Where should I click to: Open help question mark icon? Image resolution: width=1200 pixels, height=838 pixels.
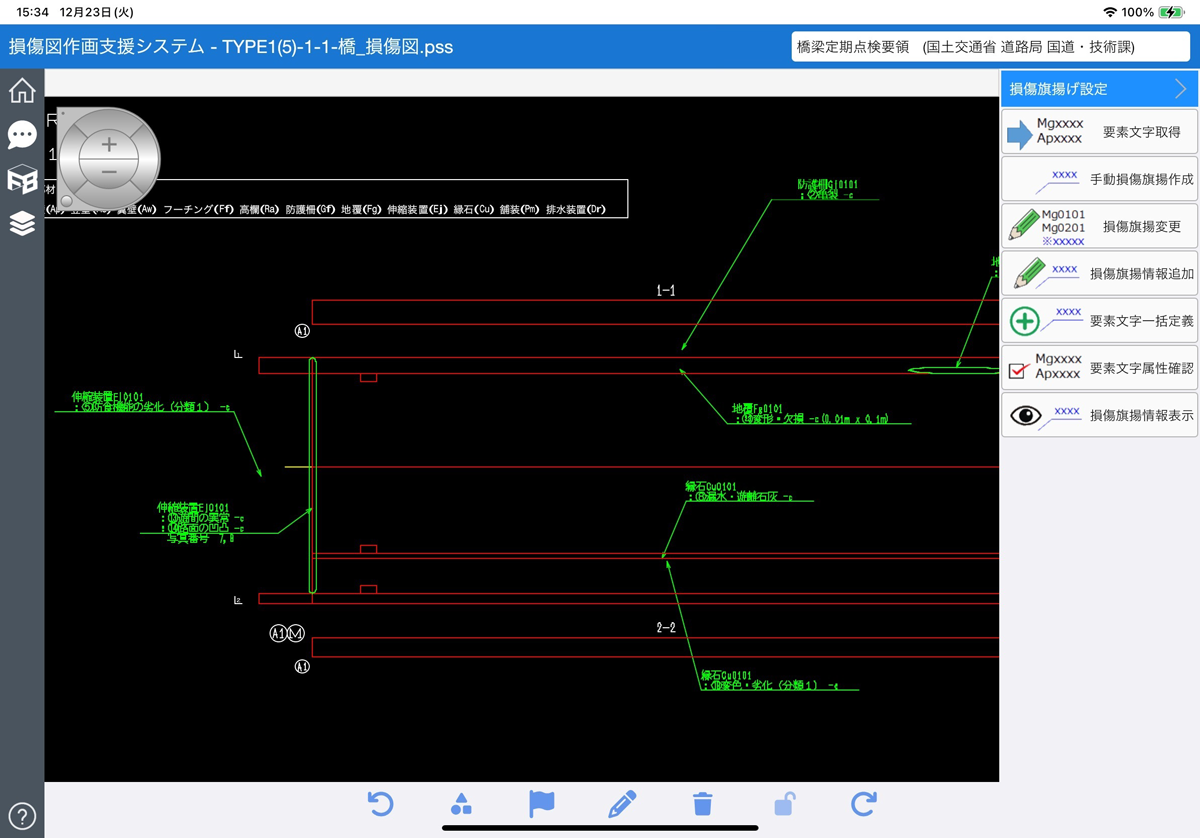tap(22, 815)
